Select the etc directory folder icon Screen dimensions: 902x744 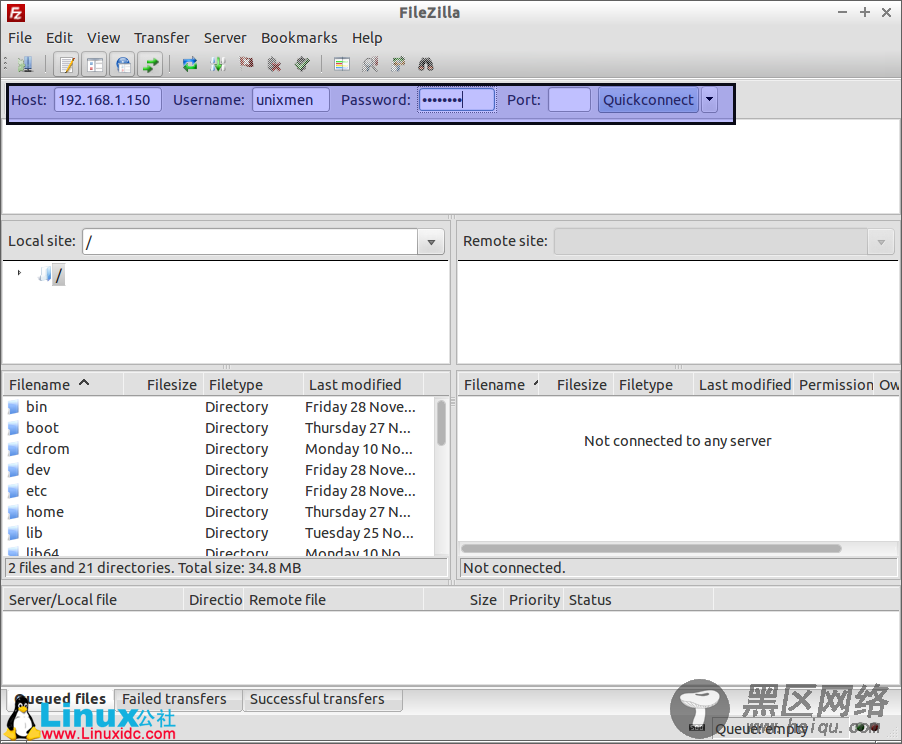(14, 491)
